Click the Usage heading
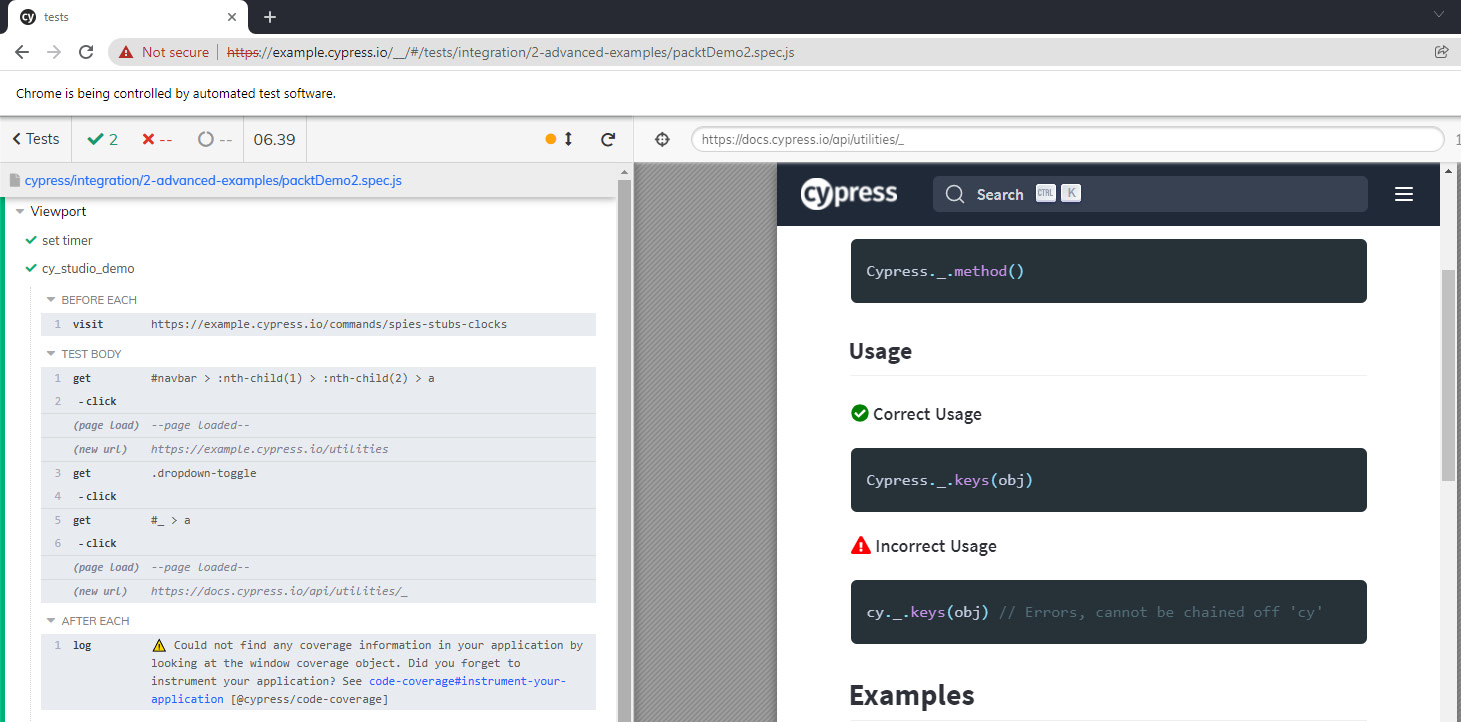This screenshot has height=722, width=1461. [x=880, y=351]
